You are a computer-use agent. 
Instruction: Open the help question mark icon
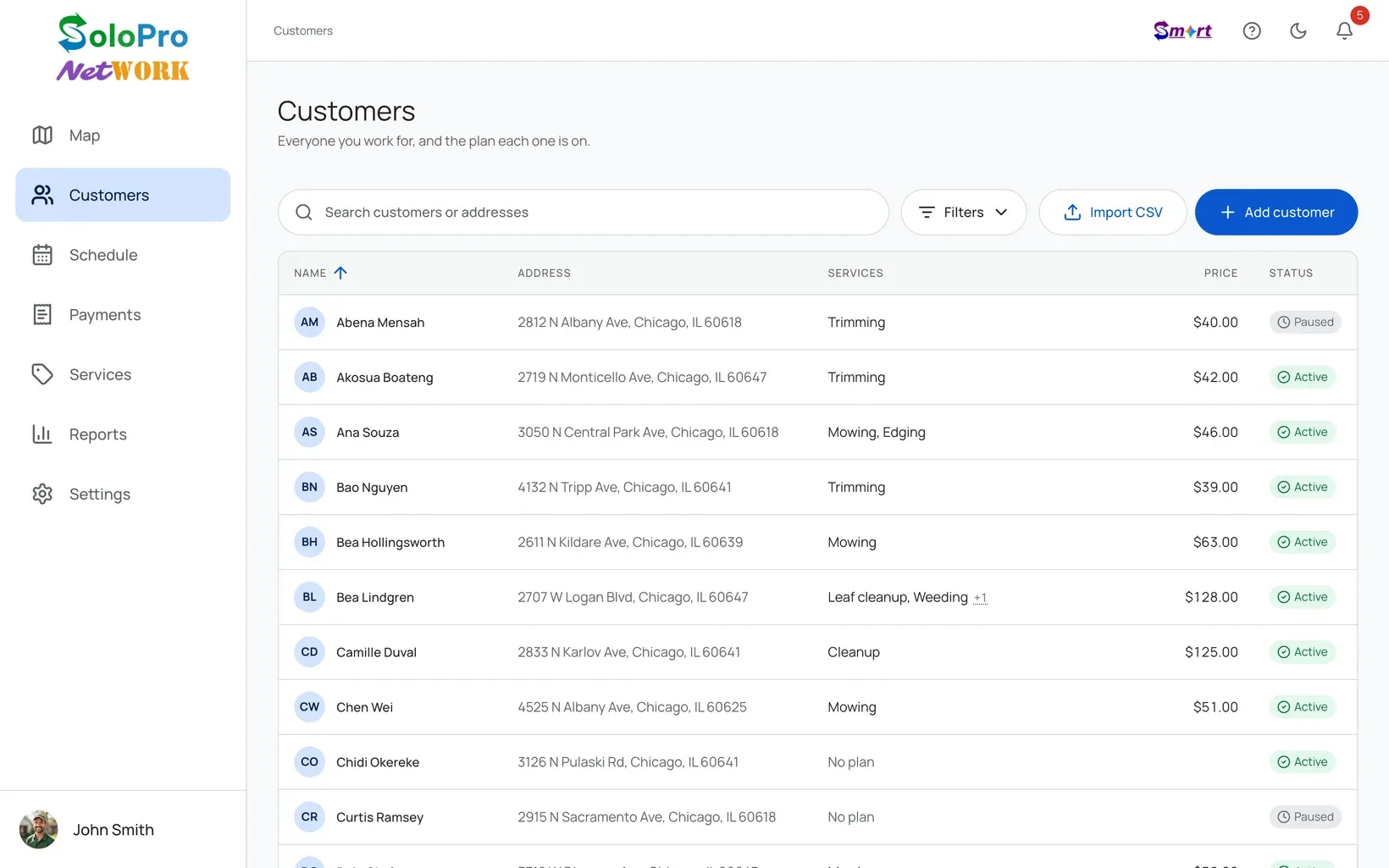click(x=1252, y=31)
